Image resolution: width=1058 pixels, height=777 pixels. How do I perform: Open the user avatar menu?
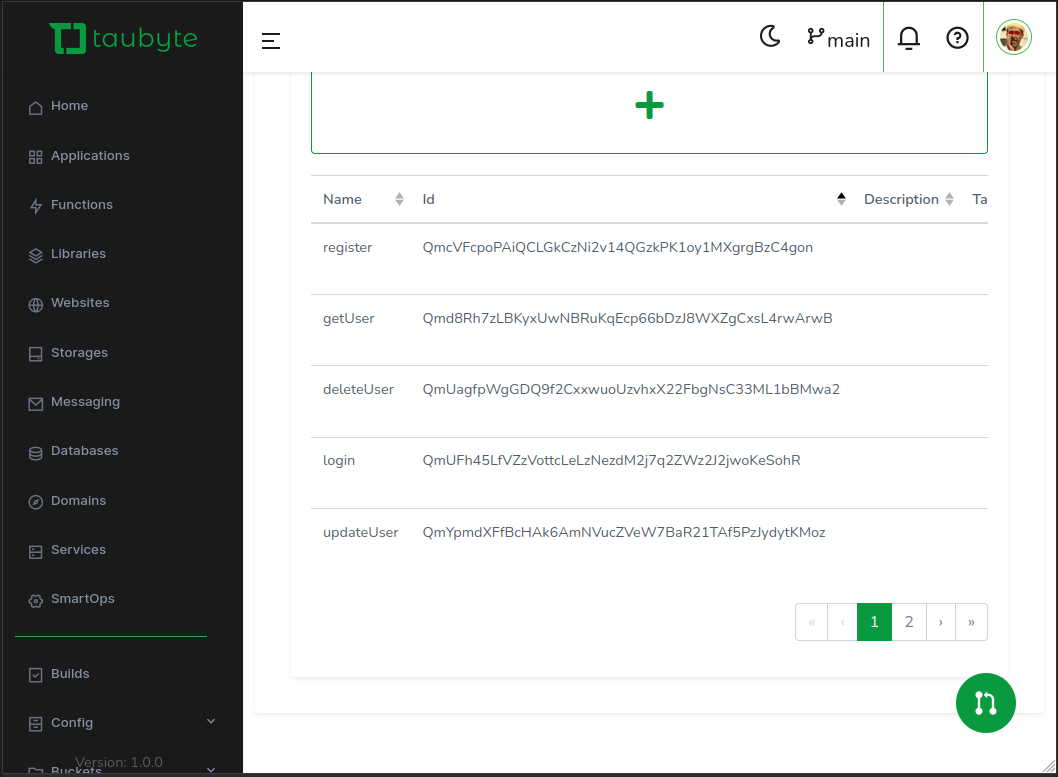coord(1013,37)
